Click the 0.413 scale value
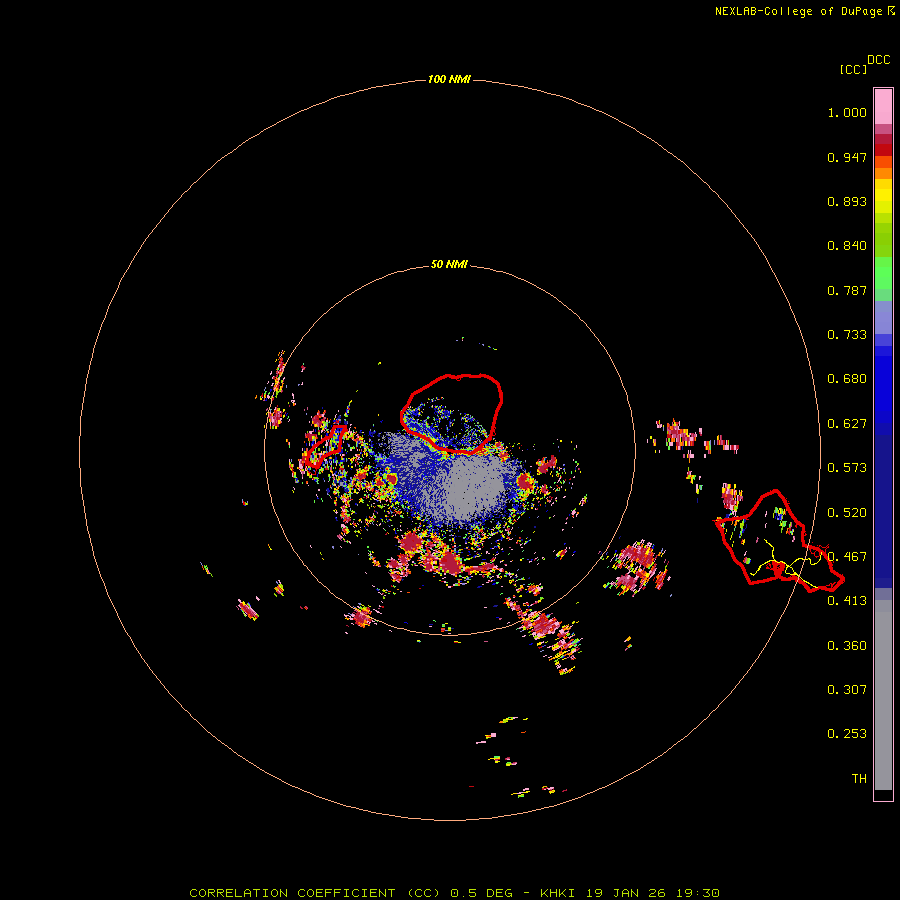 coord(847,601)
